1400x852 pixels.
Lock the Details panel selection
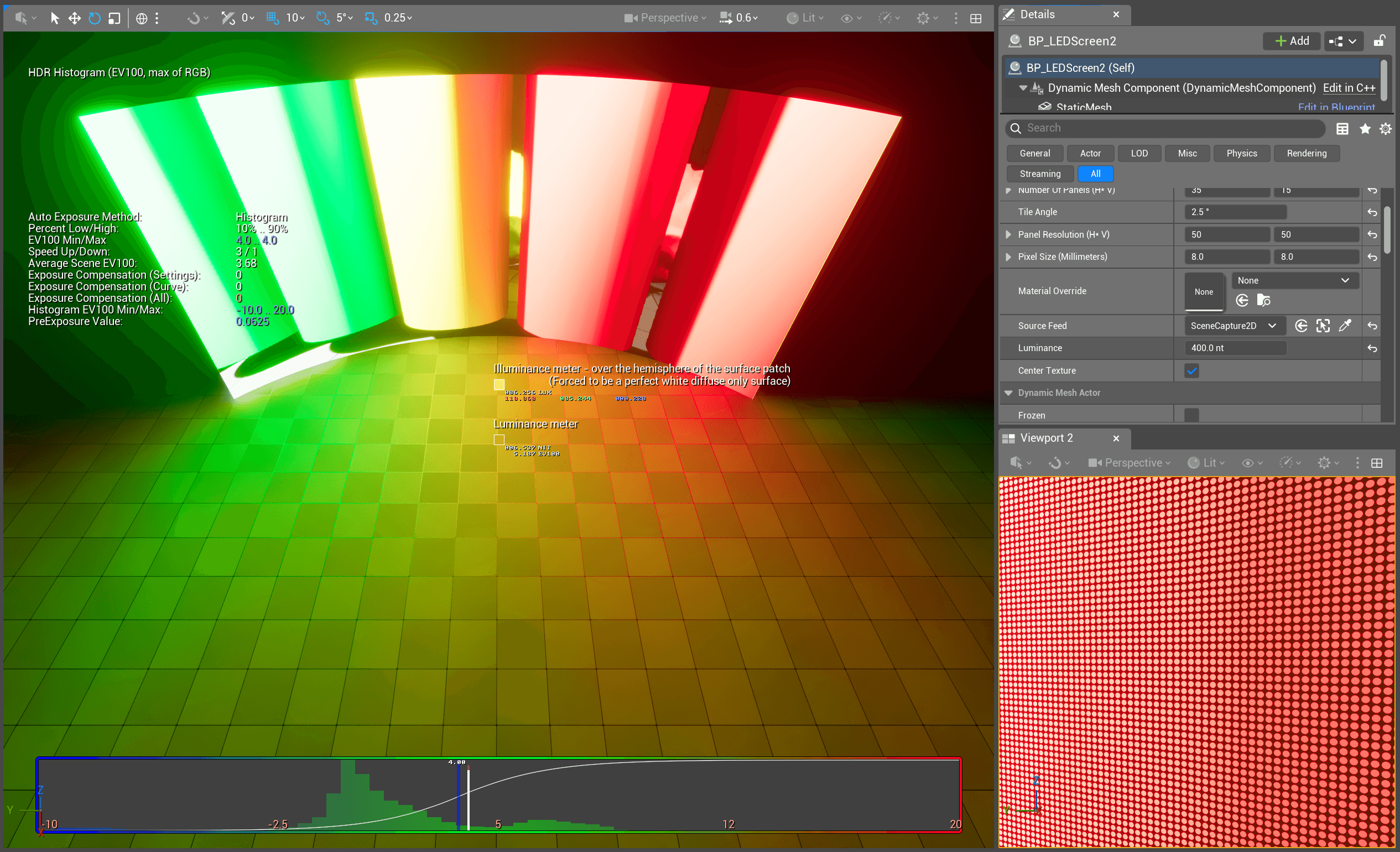tap(1378, 41)
